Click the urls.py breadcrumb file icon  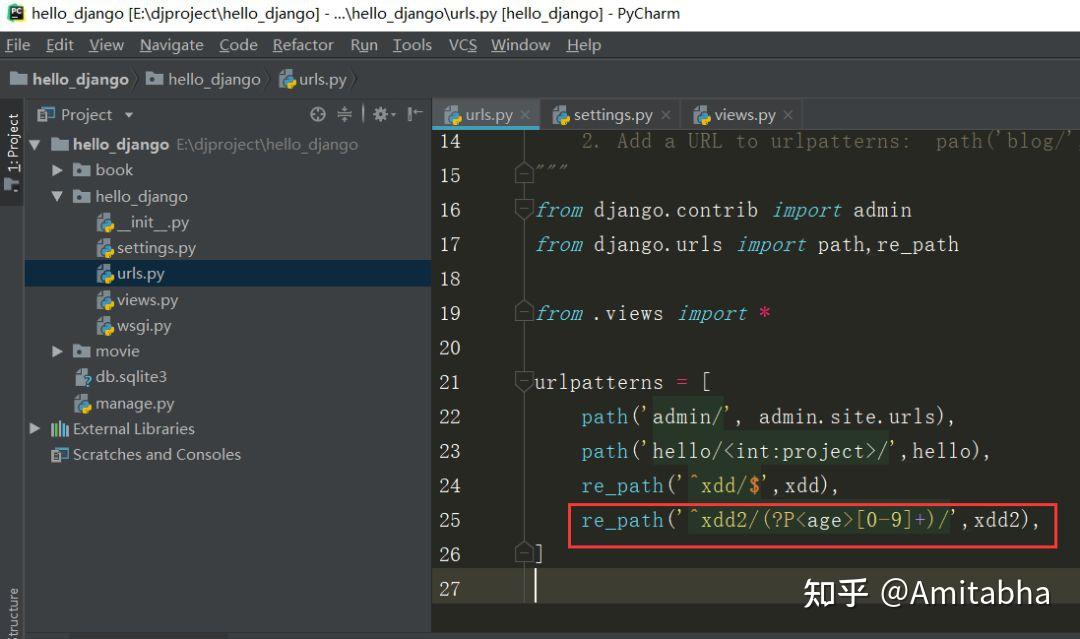[287, 79]
